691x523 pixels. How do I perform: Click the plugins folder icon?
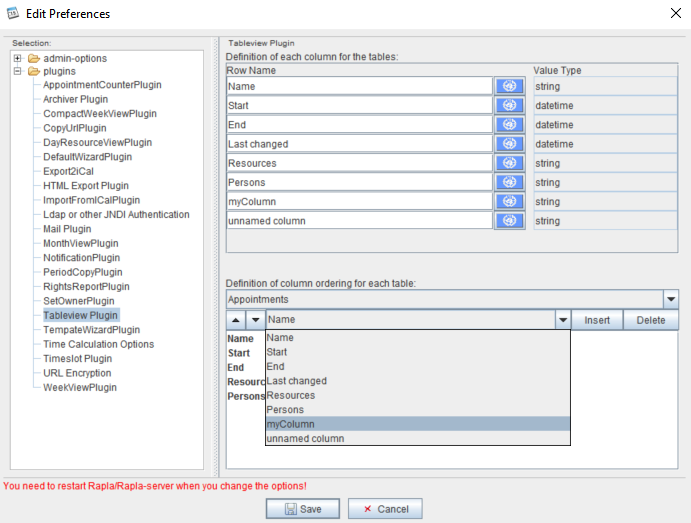[x=34, y=71]
